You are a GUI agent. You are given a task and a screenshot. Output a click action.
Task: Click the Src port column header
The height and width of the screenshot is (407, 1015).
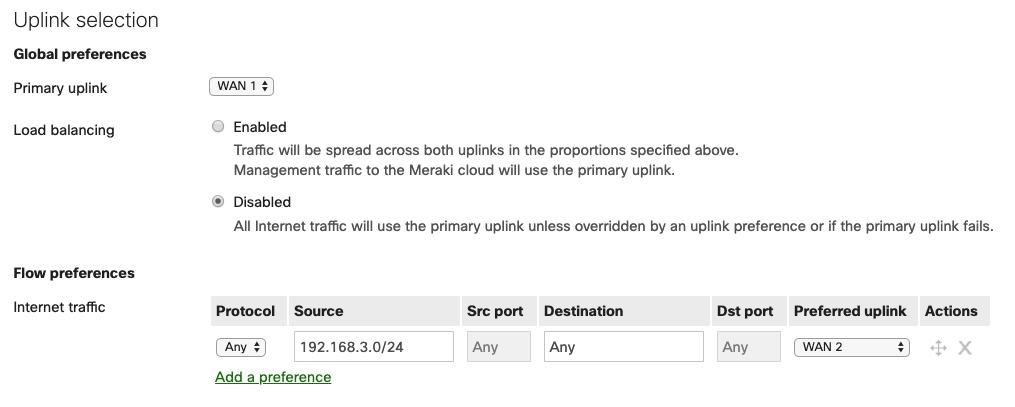pos(495,311)
